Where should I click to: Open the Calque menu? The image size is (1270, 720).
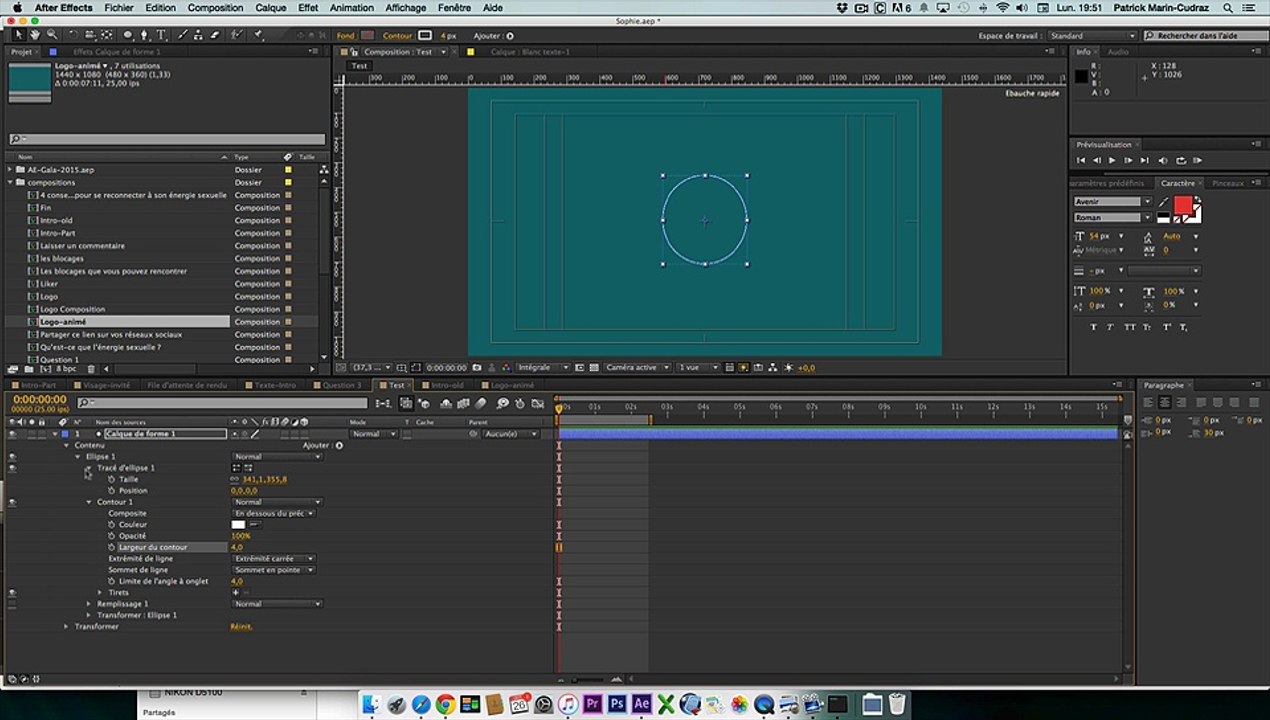click(270, 8)
